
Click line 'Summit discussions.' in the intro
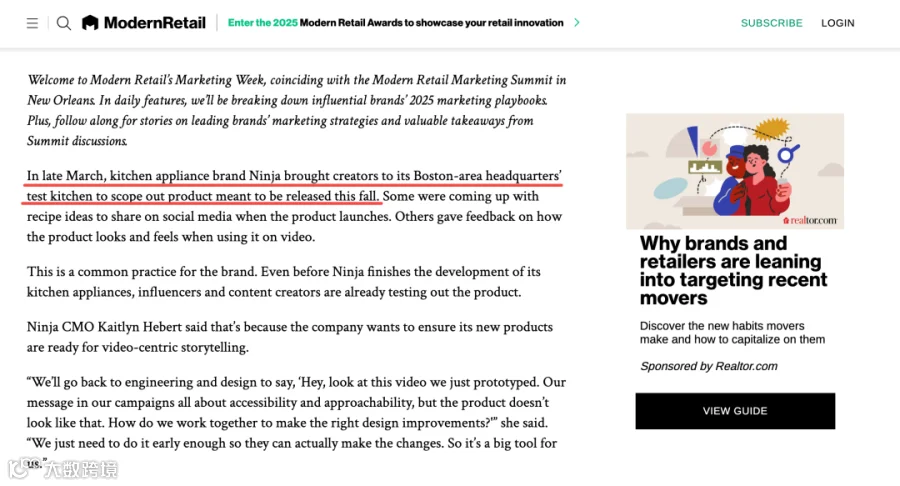point(77,141)
